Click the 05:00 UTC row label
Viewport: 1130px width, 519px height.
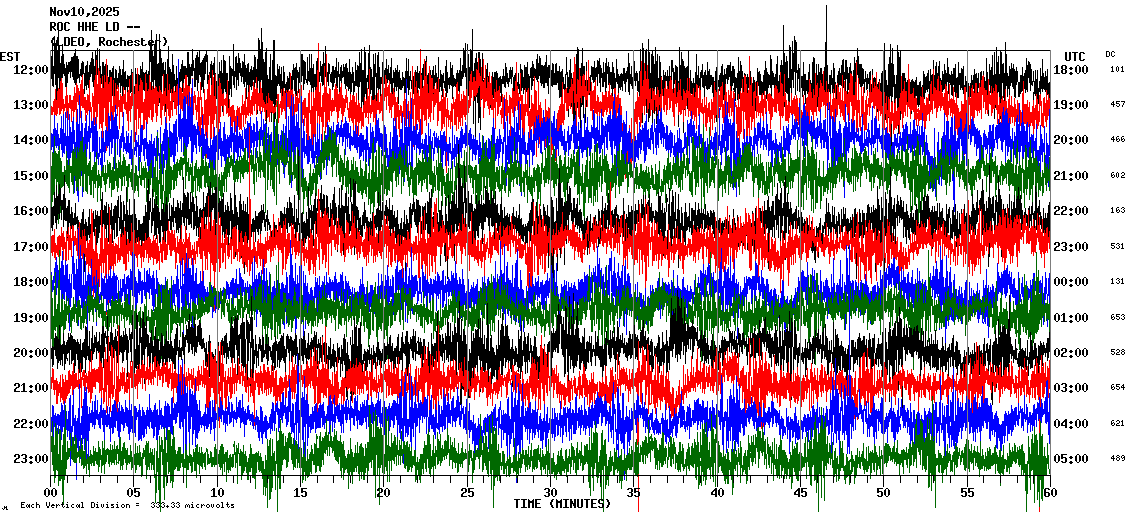[x=1071, y=459]
